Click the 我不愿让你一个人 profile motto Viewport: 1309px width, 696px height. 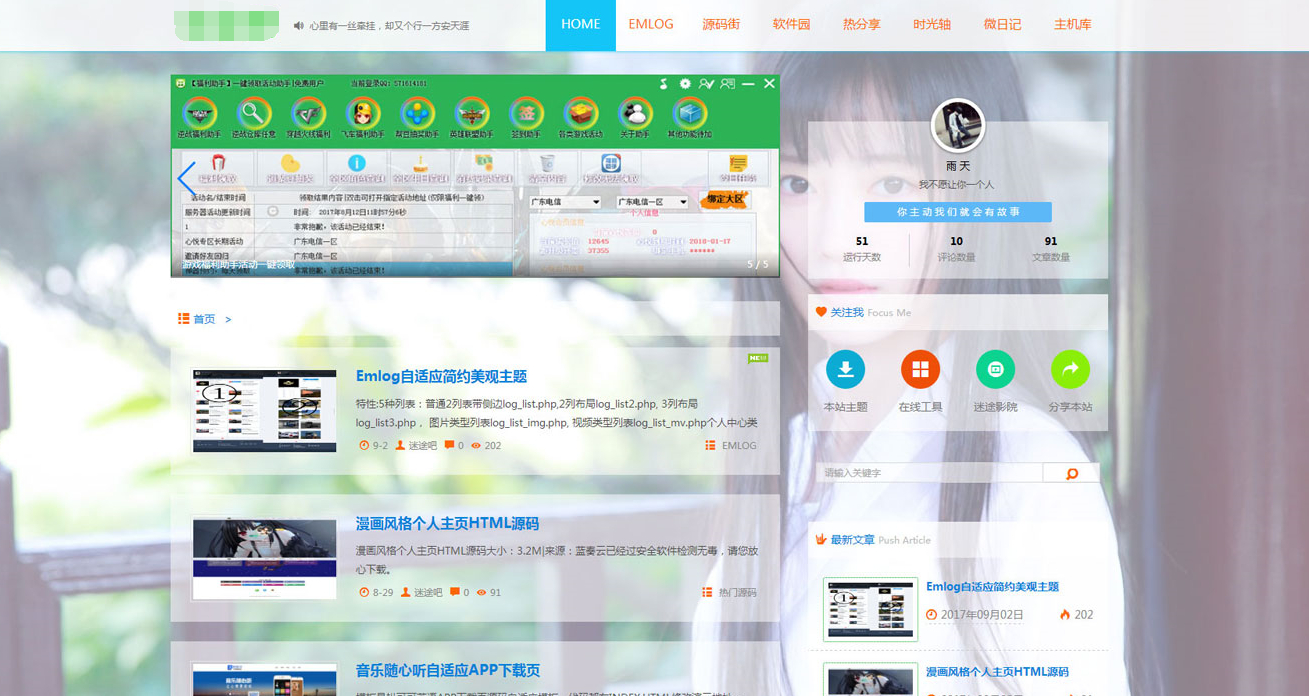coord(958,185)
